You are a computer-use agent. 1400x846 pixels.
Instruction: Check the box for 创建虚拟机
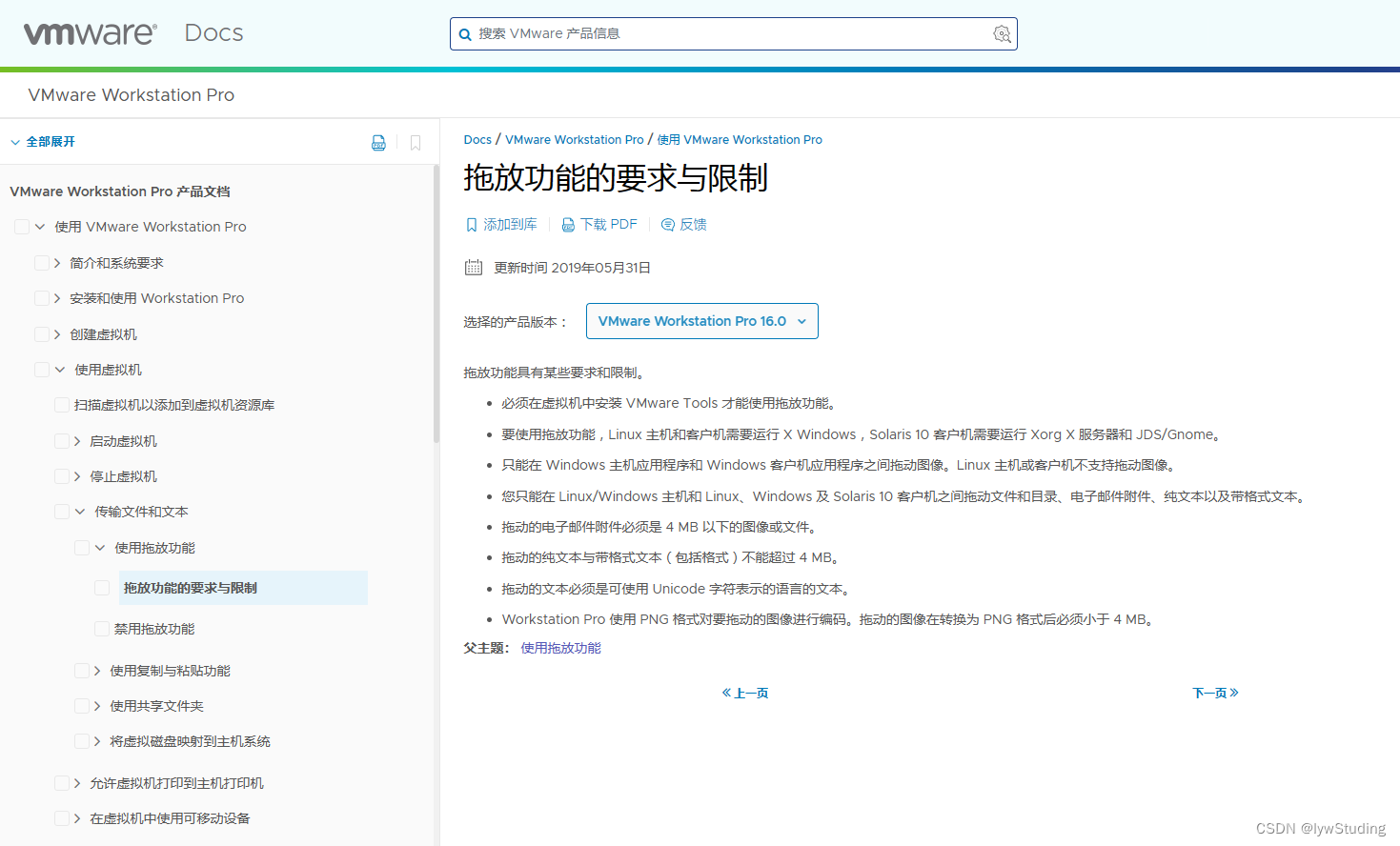[x=42, y=334]
